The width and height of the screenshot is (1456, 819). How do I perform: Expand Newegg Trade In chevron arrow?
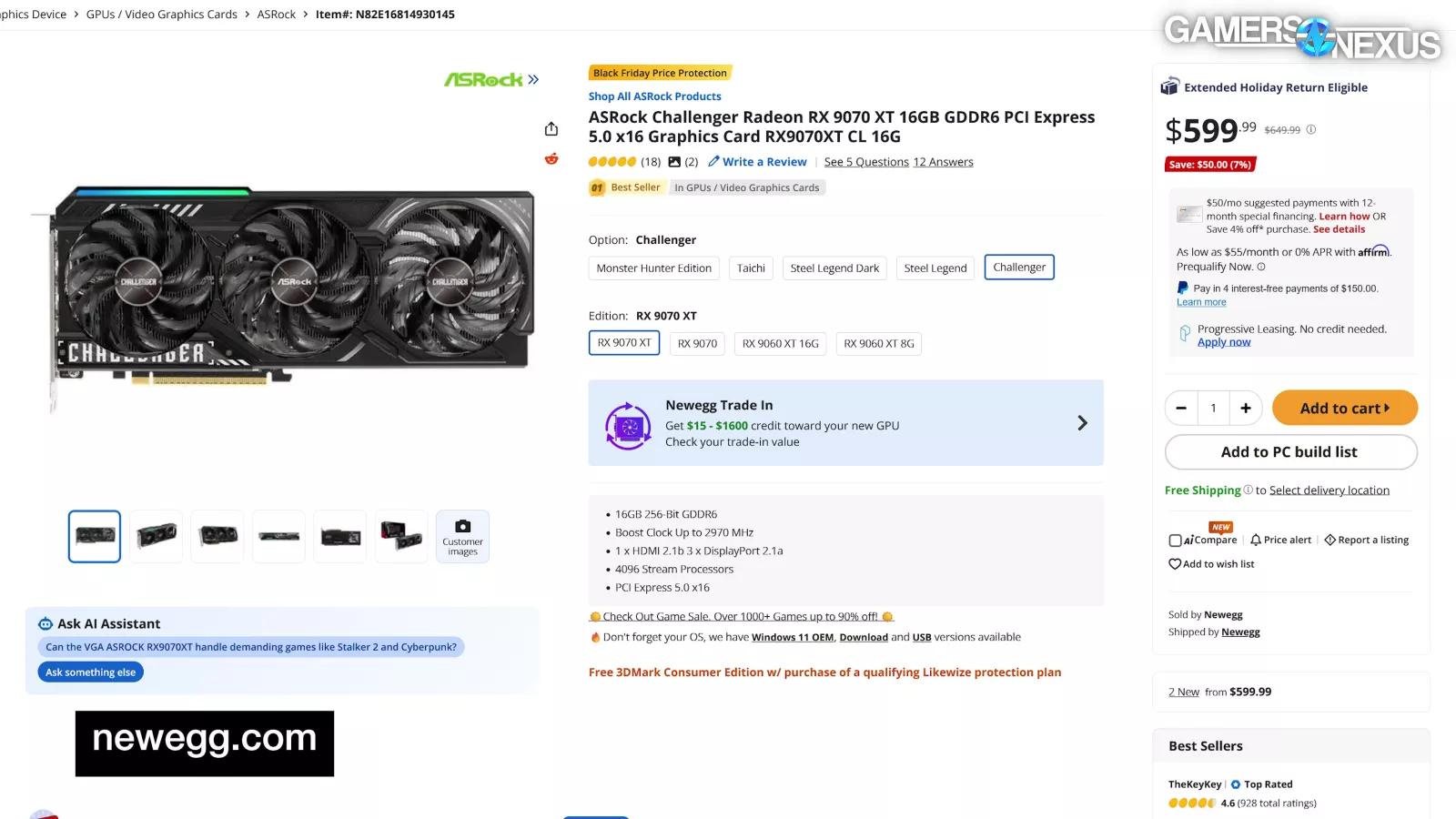point(1082,423)
